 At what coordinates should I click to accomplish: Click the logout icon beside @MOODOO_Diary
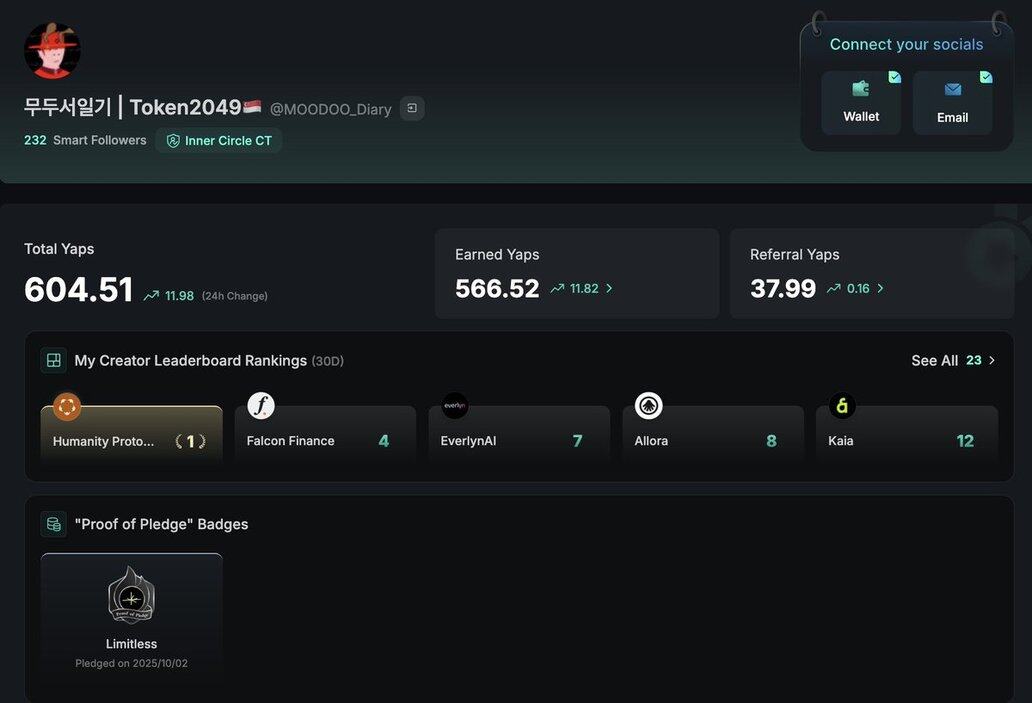(412, 108)
